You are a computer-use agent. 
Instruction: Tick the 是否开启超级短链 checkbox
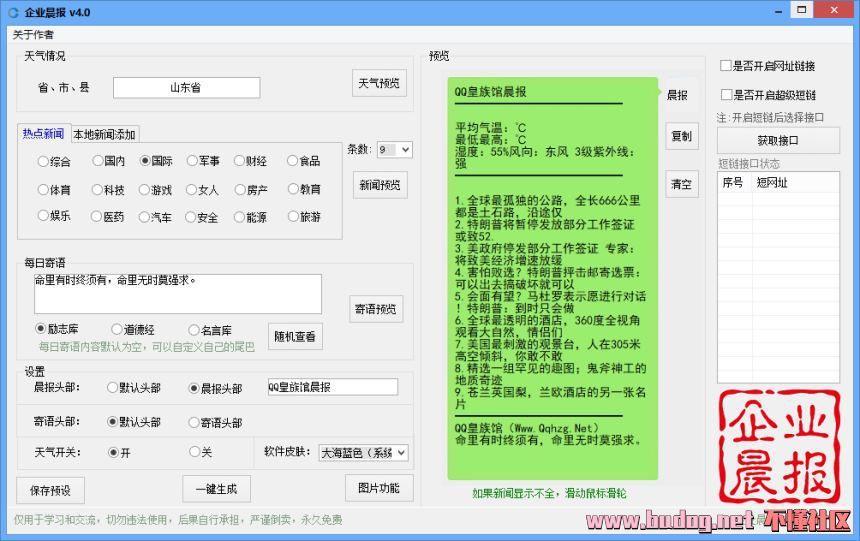point(727,95)
